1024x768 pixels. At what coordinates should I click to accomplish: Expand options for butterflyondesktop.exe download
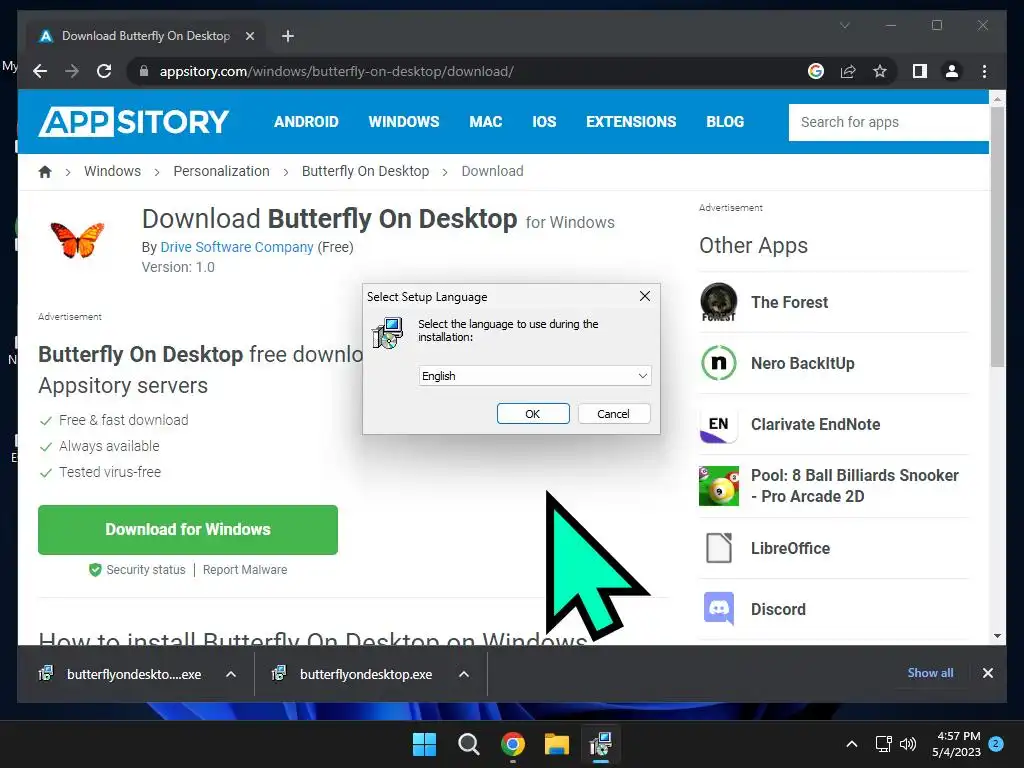464,675
